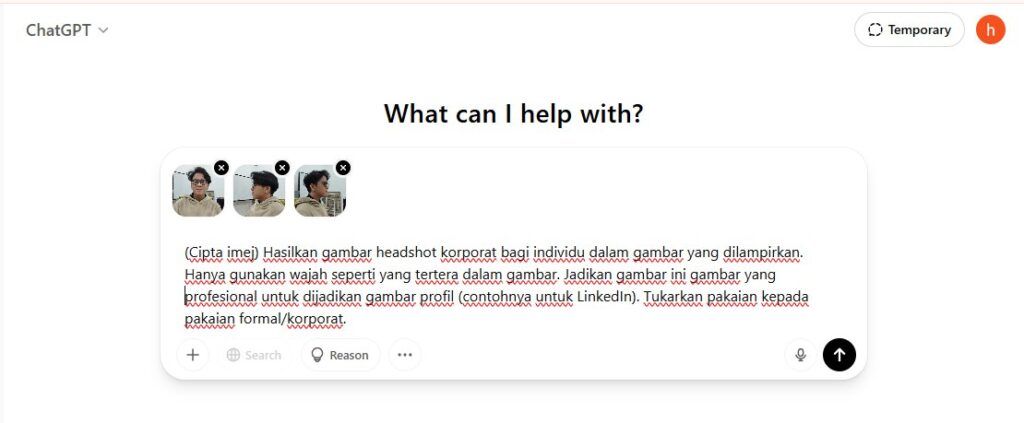1024x423 pixels.
Task: Remove the first attached photo
Action: (221, 168)
